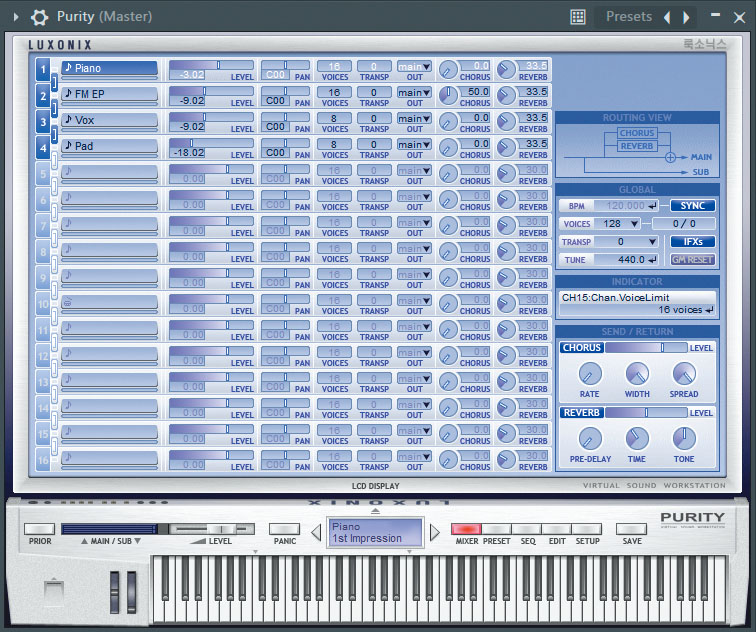Open the Pad channel main output dropdown
This screenshot has width=756, height=632.
coord(414,144)
